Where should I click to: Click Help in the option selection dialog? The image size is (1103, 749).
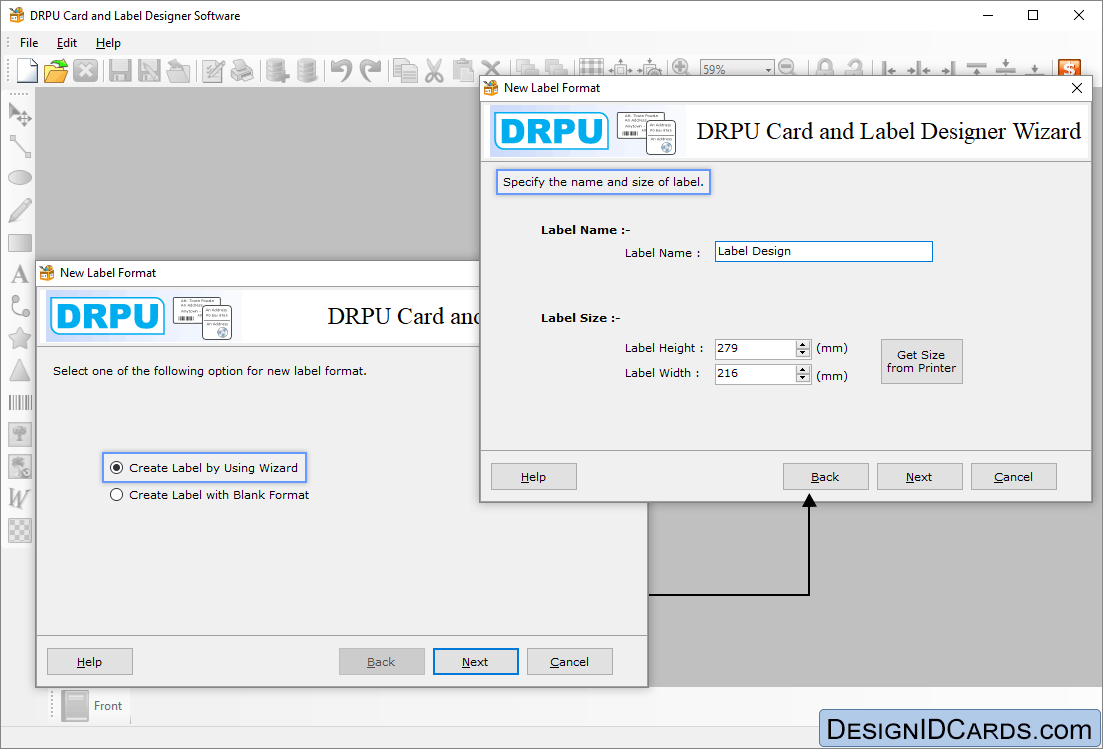tap(89, 662)
